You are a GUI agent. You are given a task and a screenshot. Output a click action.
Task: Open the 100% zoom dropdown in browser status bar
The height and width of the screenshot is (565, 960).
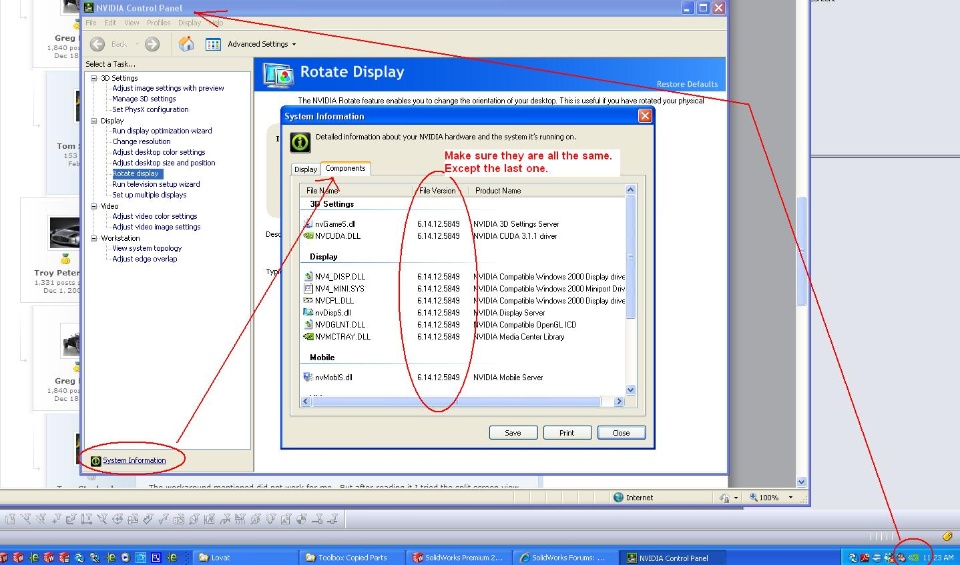coord(790,497)
